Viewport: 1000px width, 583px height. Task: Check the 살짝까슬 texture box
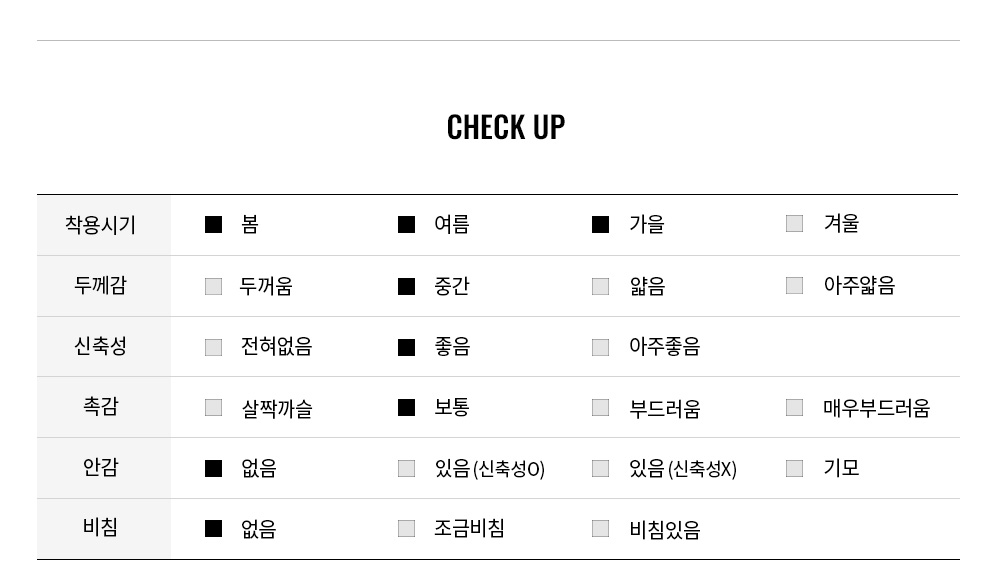213,408
